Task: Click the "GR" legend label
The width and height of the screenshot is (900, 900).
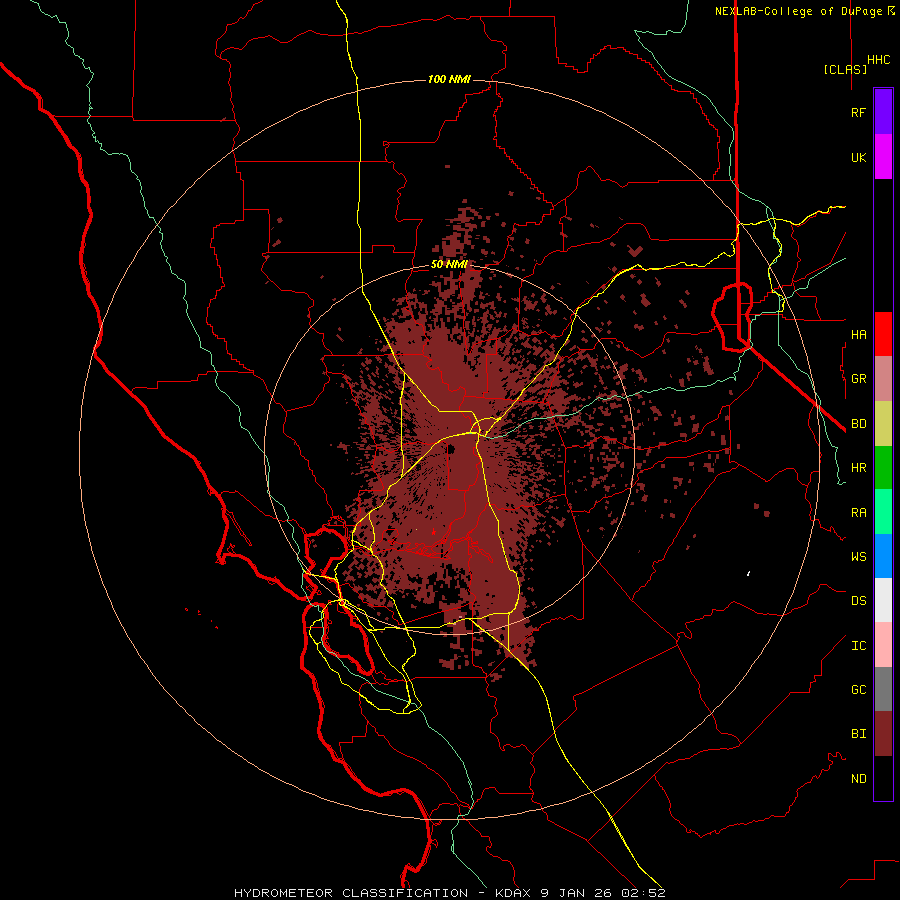Action: tap(858, 379)
